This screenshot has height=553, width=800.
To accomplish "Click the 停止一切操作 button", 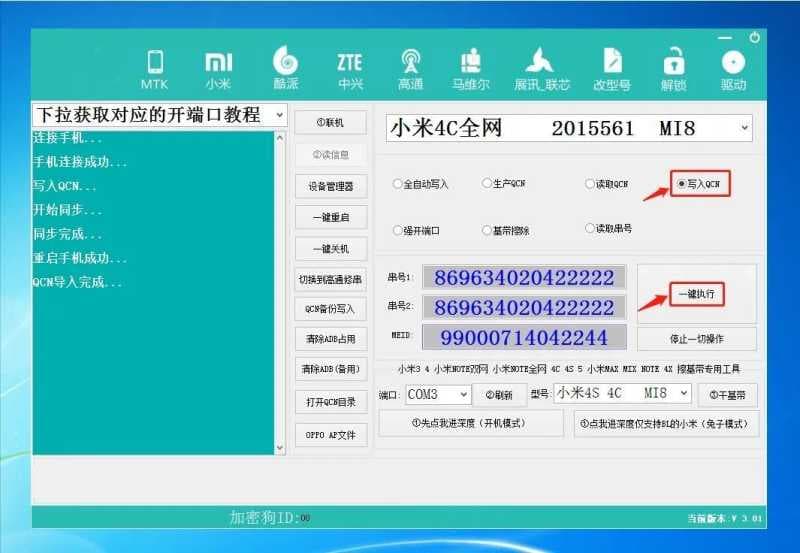I will (696, 339).
